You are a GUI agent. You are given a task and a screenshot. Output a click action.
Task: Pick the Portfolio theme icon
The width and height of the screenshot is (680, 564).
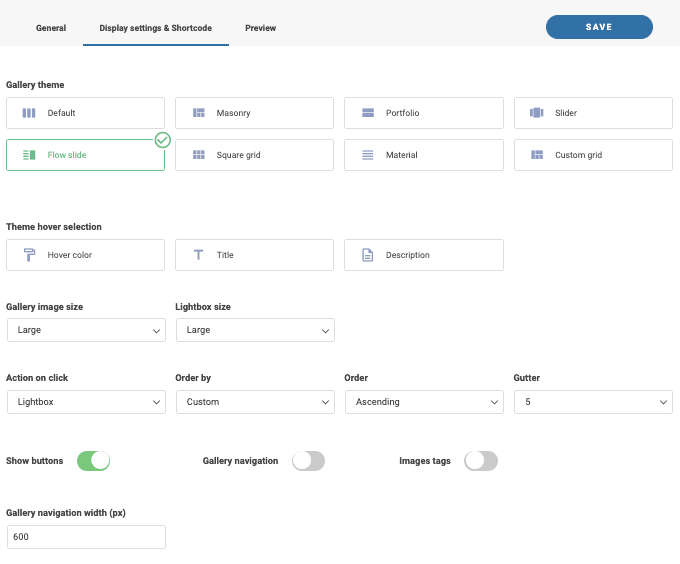click(368, 113)
